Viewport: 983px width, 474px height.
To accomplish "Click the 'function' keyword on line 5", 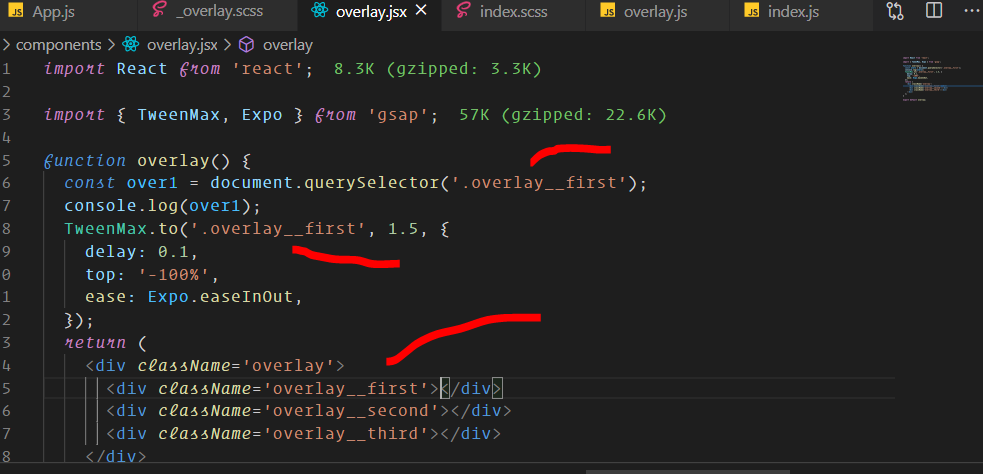I will pyautogui.click(x=85, y=161).
